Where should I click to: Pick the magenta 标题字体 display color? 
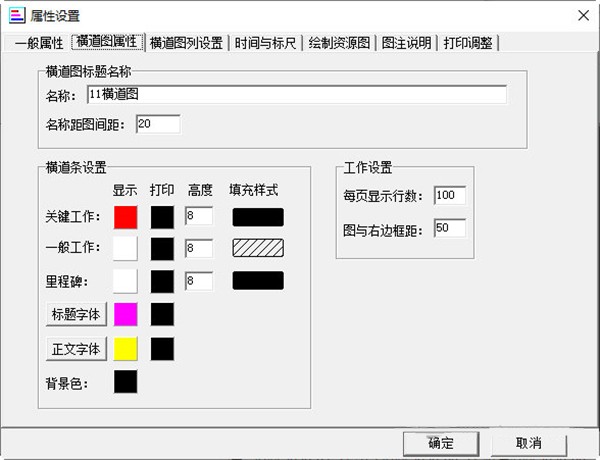pos(126,314)
